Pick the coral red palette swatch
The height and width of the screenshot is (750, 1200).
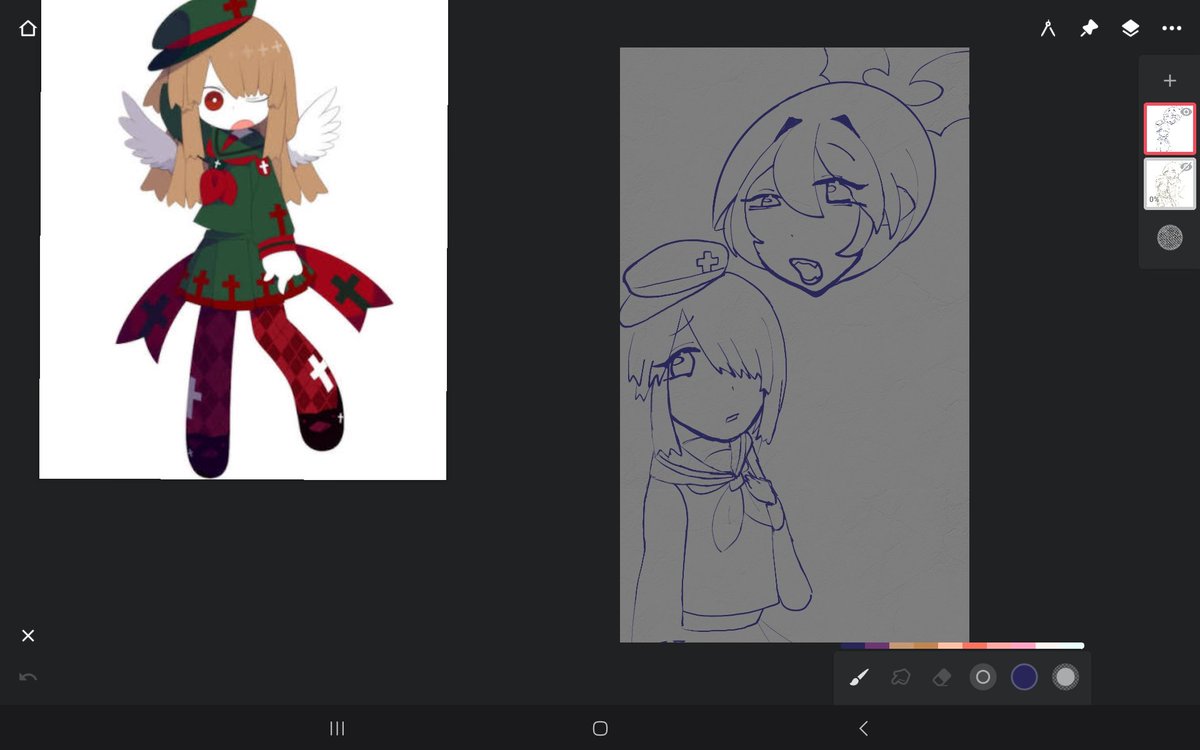(x=975, y=646)
